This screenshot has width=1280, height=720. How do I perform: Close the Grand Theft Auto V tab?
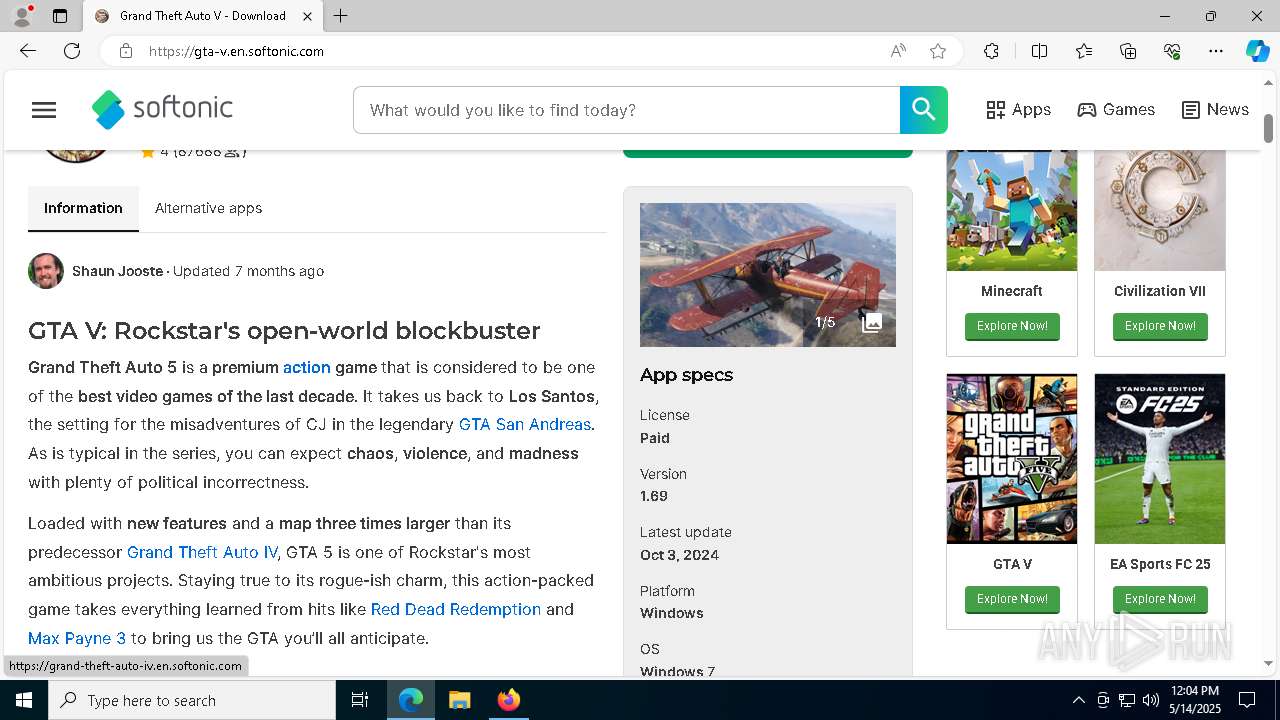[x=308, y=16]
